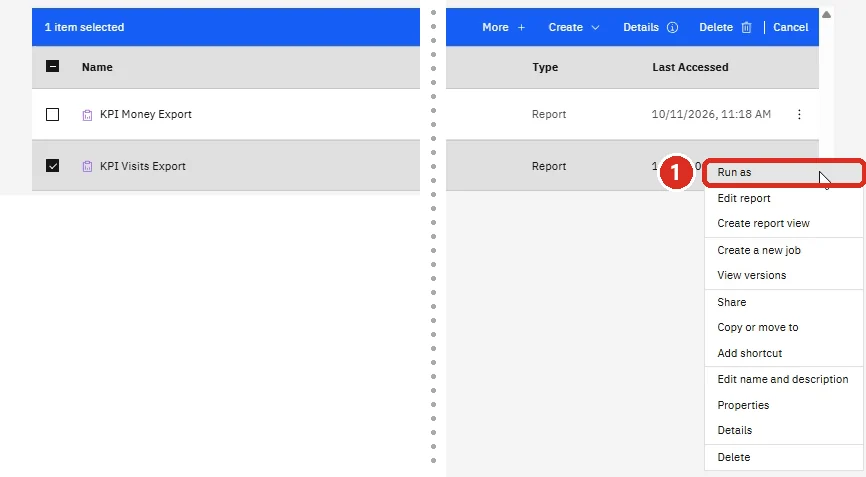Check the KPI Money Export checkbox

tap(52, 114)
